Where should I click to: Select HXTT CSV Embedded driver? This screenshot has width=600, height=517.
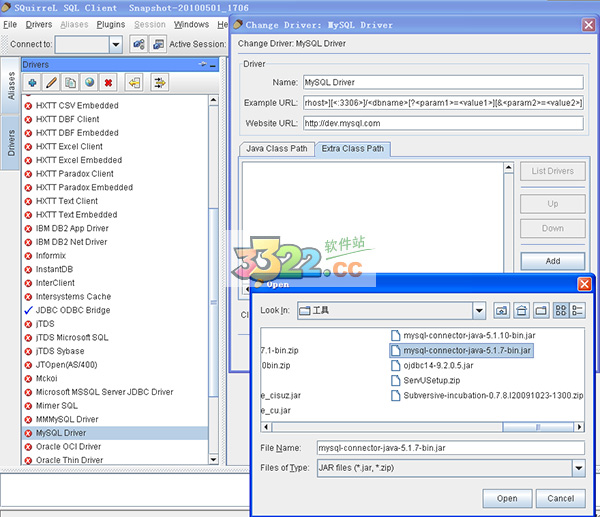click(x=115, y=106)
